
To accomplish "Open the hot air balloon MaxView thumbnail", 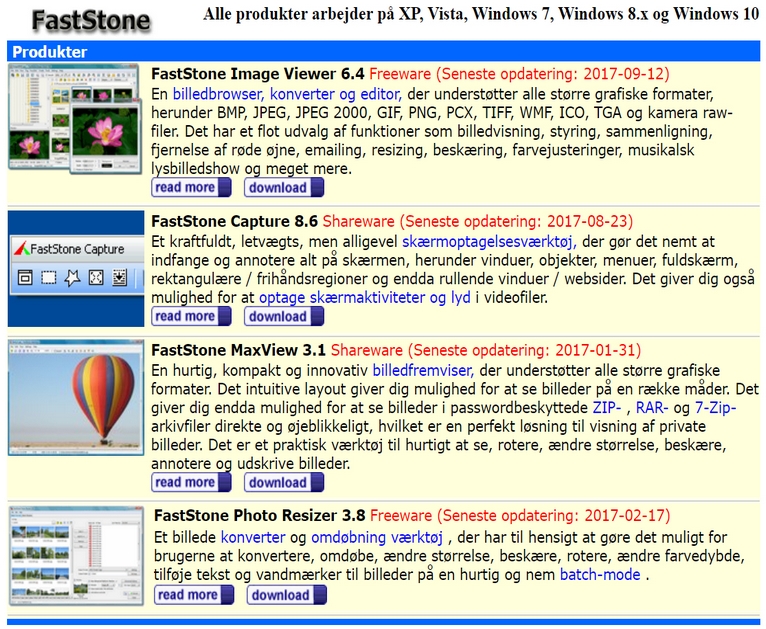I will click(76, 398).
